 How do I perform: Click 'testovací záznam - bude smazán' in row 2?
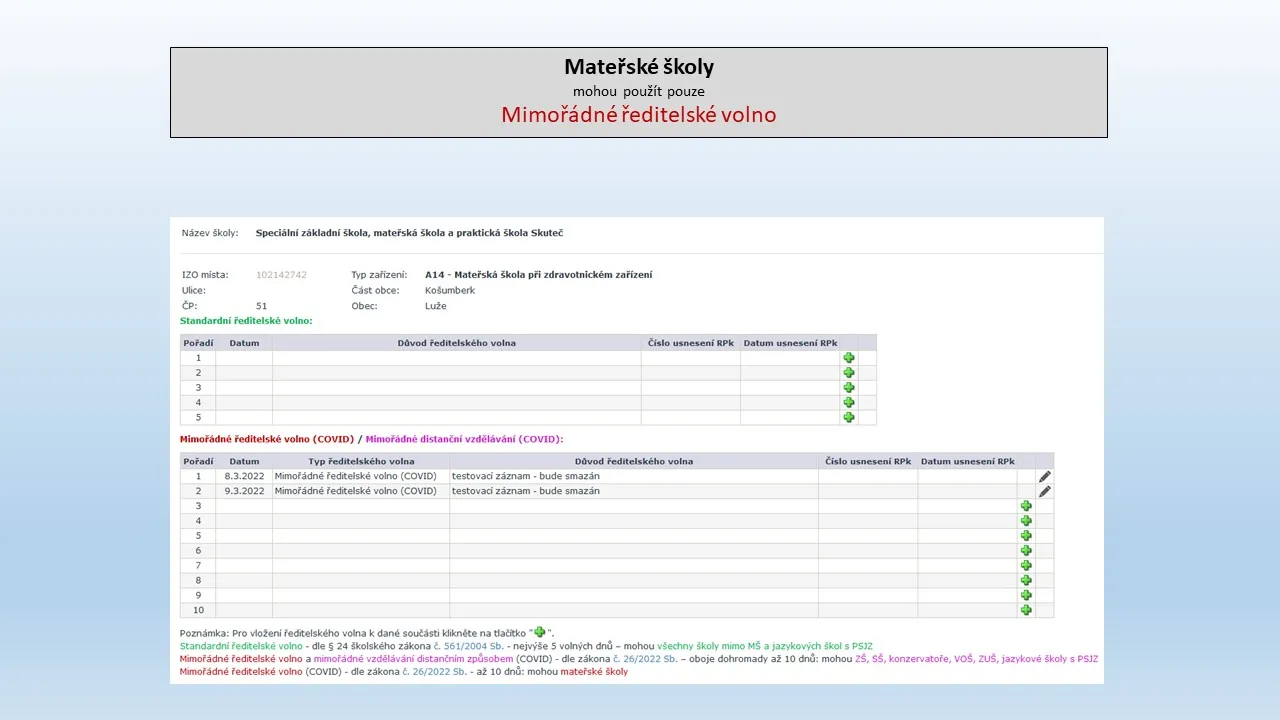(x=526, y=491)
